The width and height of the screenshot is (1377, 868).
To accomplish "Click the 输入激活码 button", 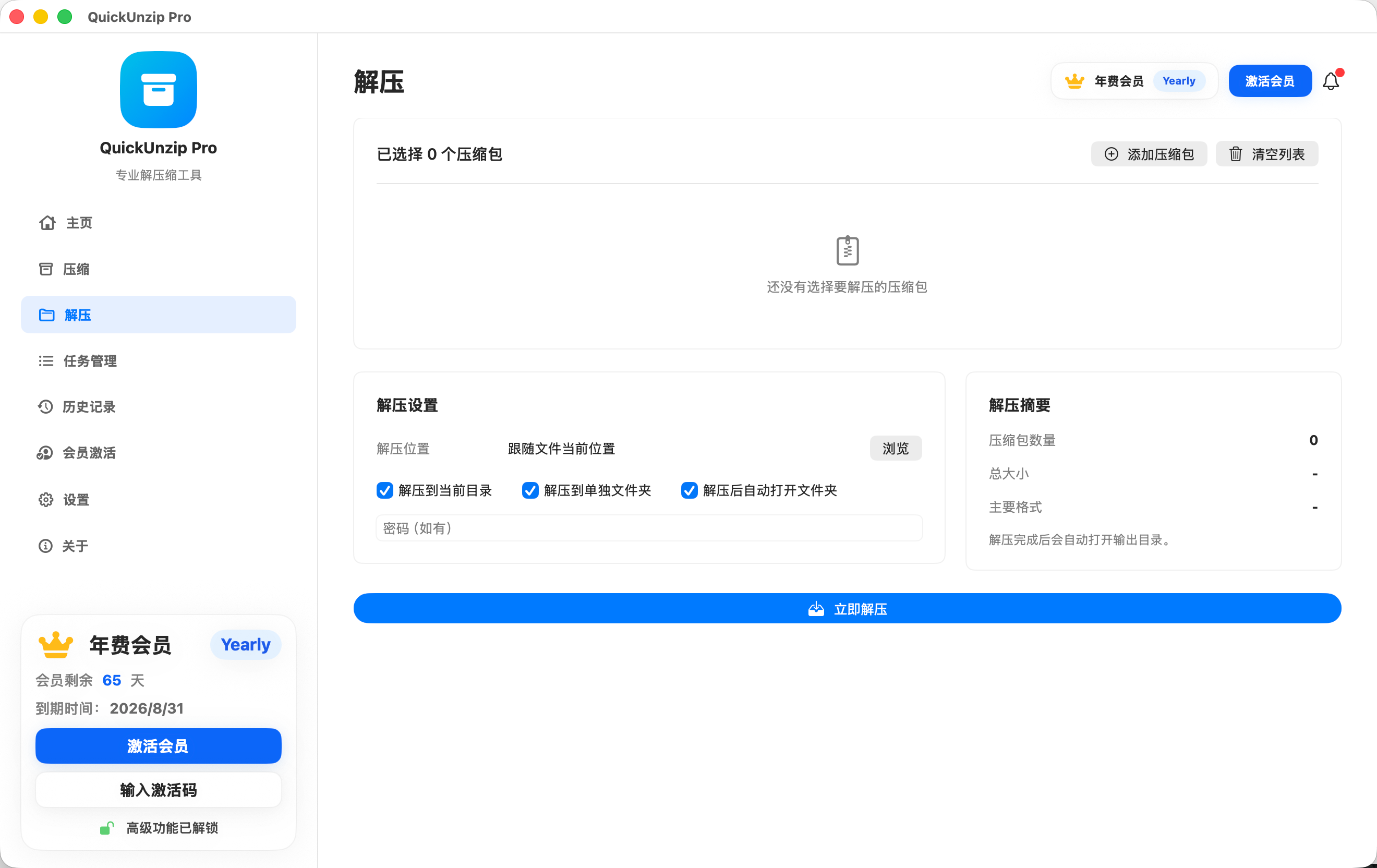I will (159, 790).
